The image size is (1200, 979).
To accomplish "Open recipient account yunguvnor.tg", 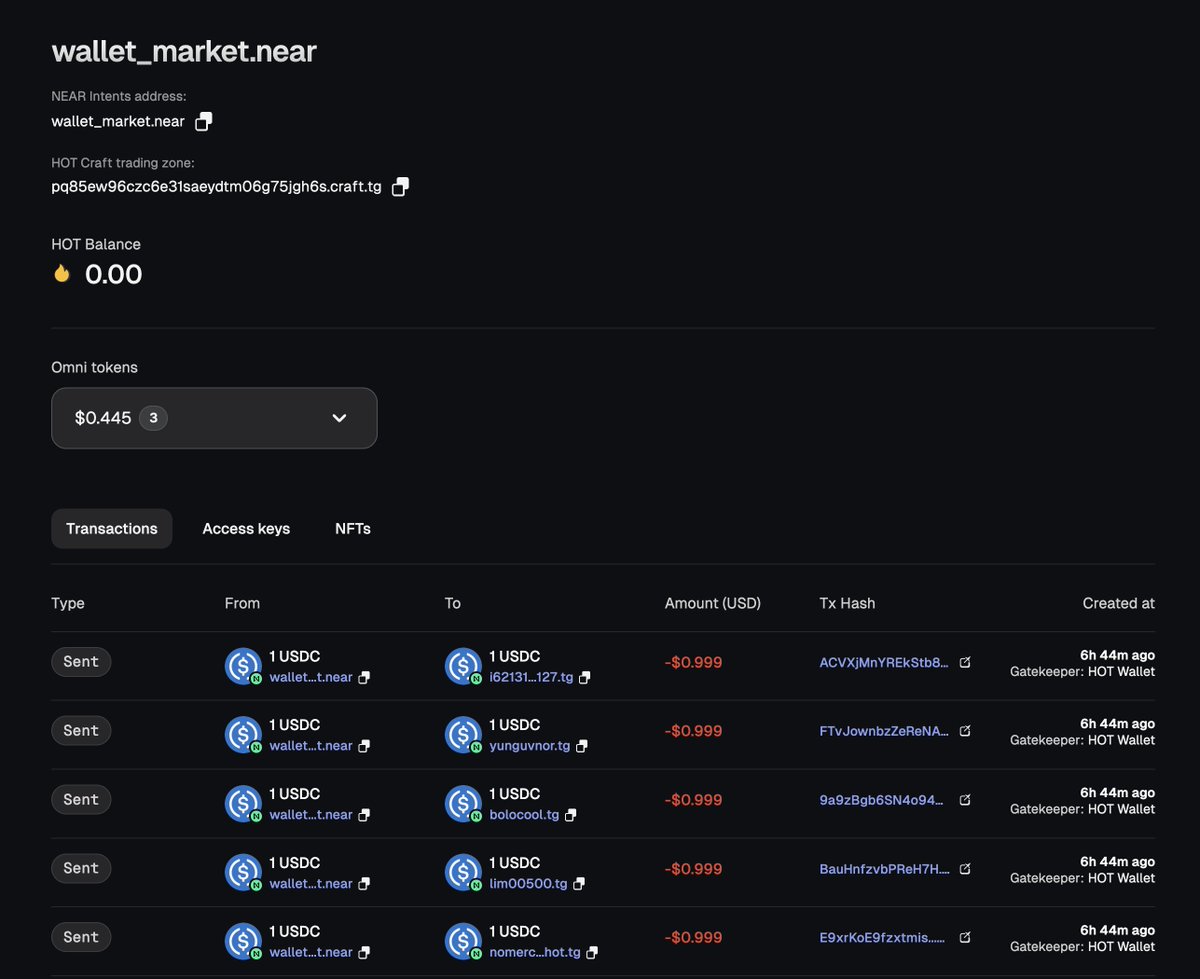I will 530,746.
